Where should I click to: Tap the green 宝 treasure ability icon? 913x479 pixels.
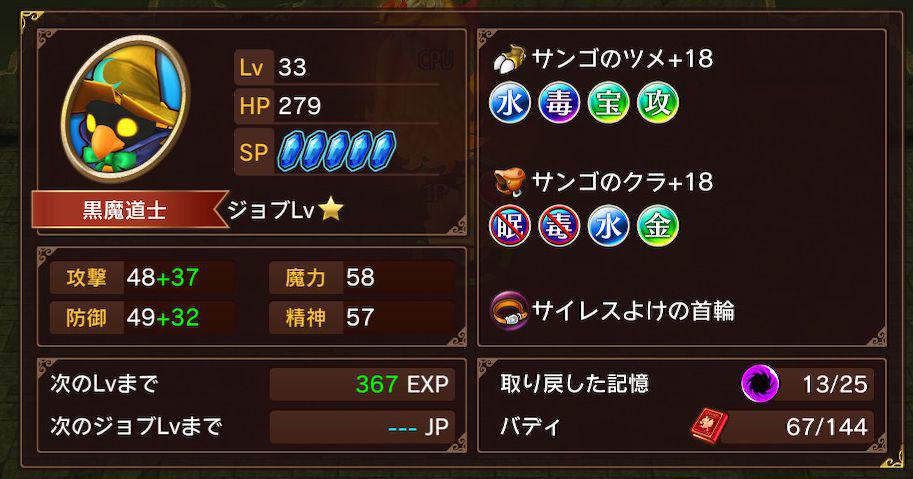point(608,102)
